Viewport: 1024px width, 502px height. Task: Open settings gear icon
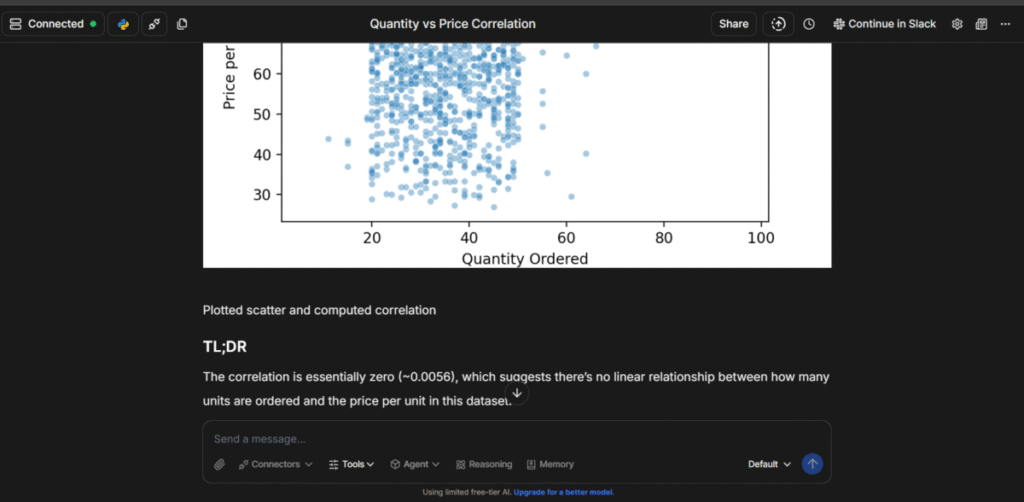click(x=957, y=24)
